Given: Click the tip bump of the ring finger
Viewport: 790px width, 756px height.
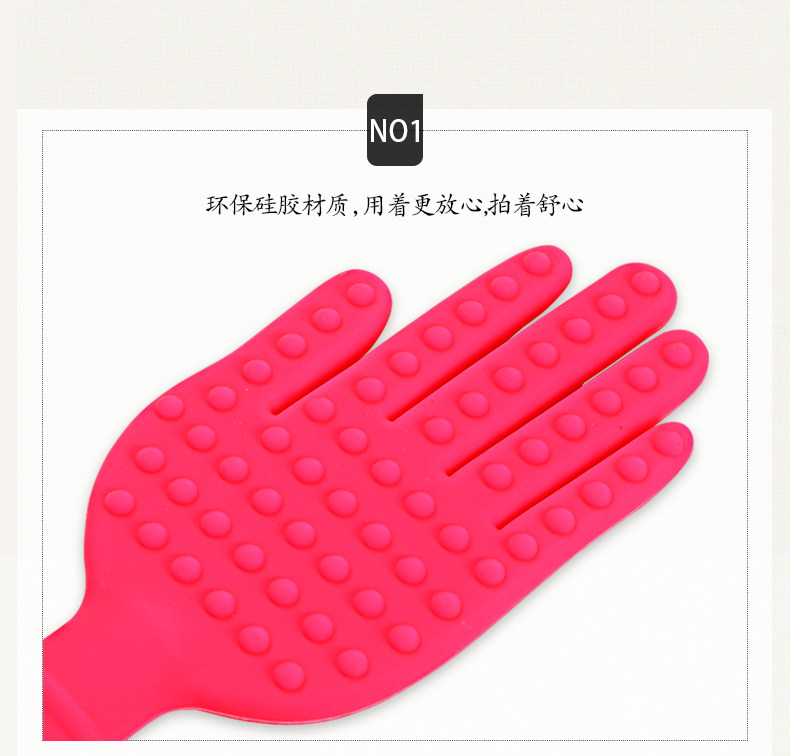Looking at the screenshot, I should click(677, 354).
